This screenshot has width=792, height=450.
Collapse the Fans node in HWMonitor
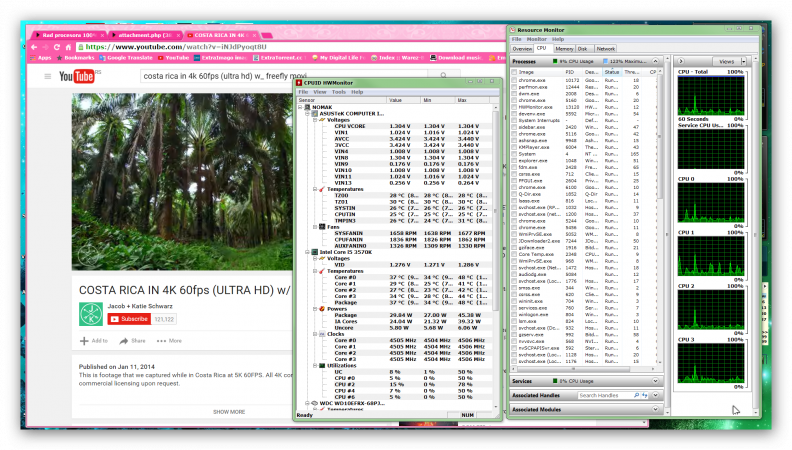point(315,227)
